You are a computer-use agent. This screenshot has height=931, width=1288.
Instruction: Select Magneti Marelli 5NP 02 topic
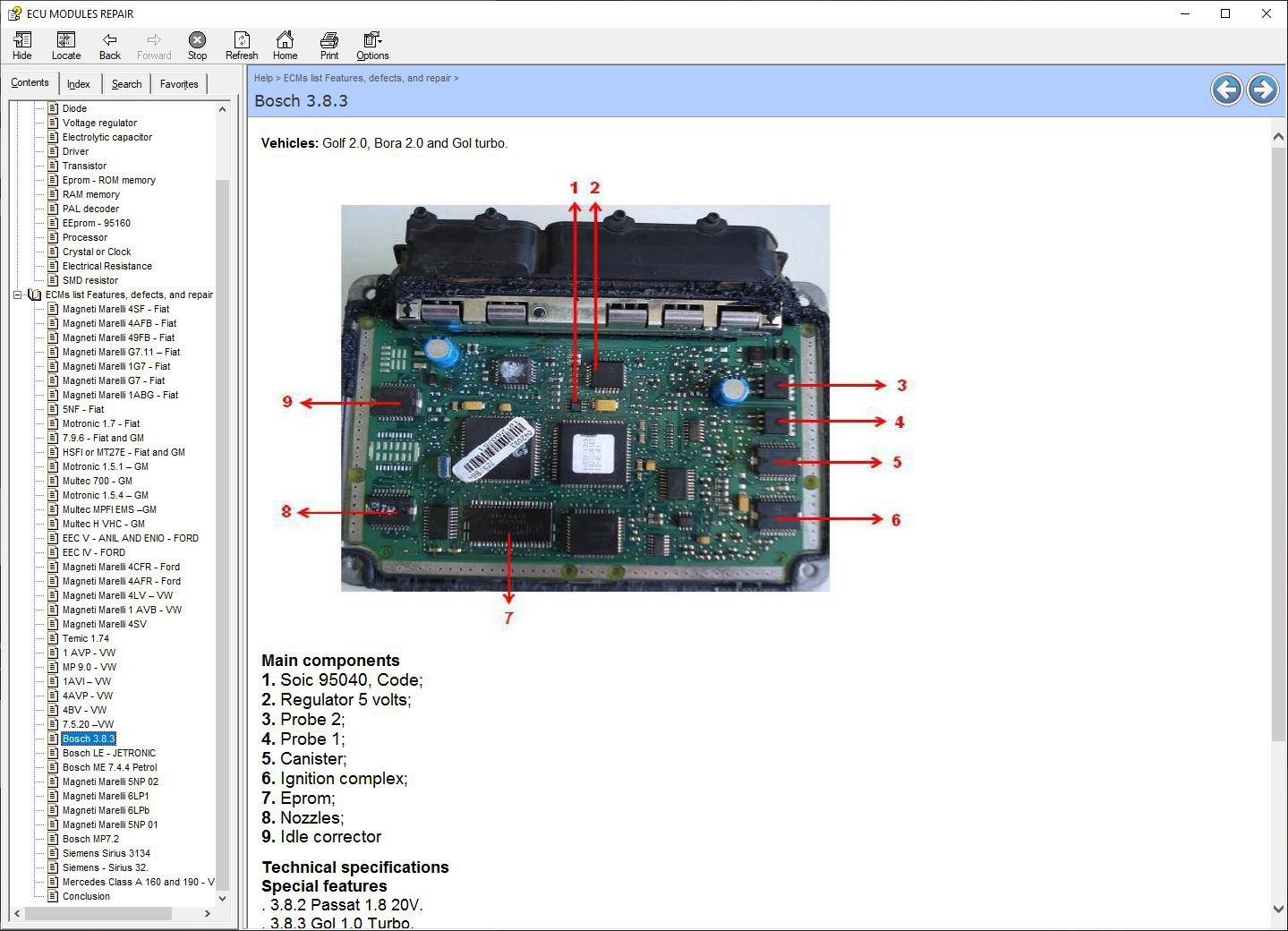110,782
